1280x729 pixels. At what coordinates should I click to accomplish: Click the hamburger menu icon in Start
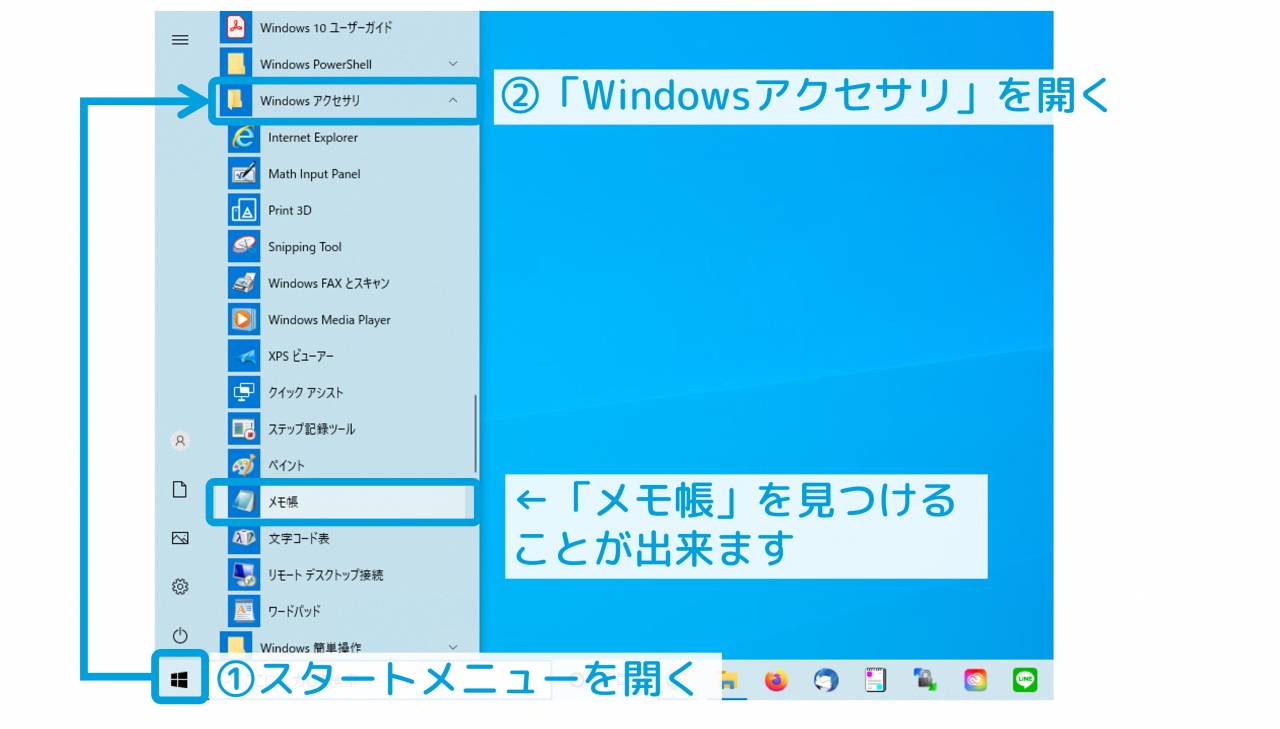tap(180, 40)
